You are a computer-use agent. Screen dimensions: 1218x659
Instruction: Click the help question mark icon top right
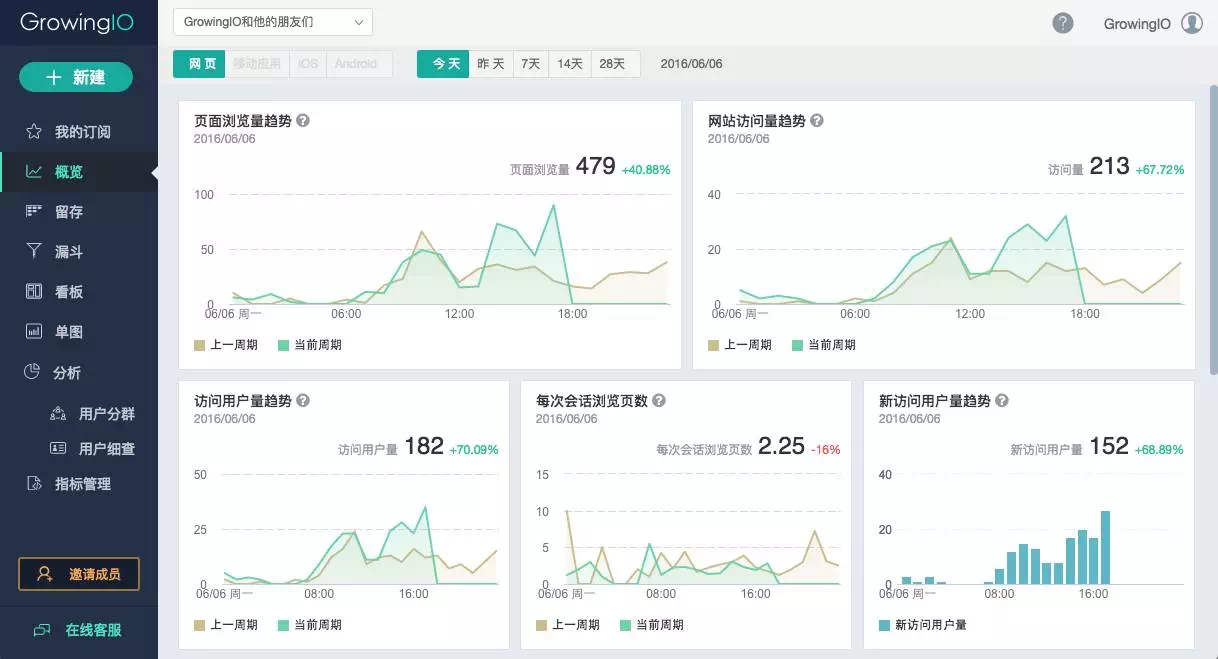point(1062,22)
